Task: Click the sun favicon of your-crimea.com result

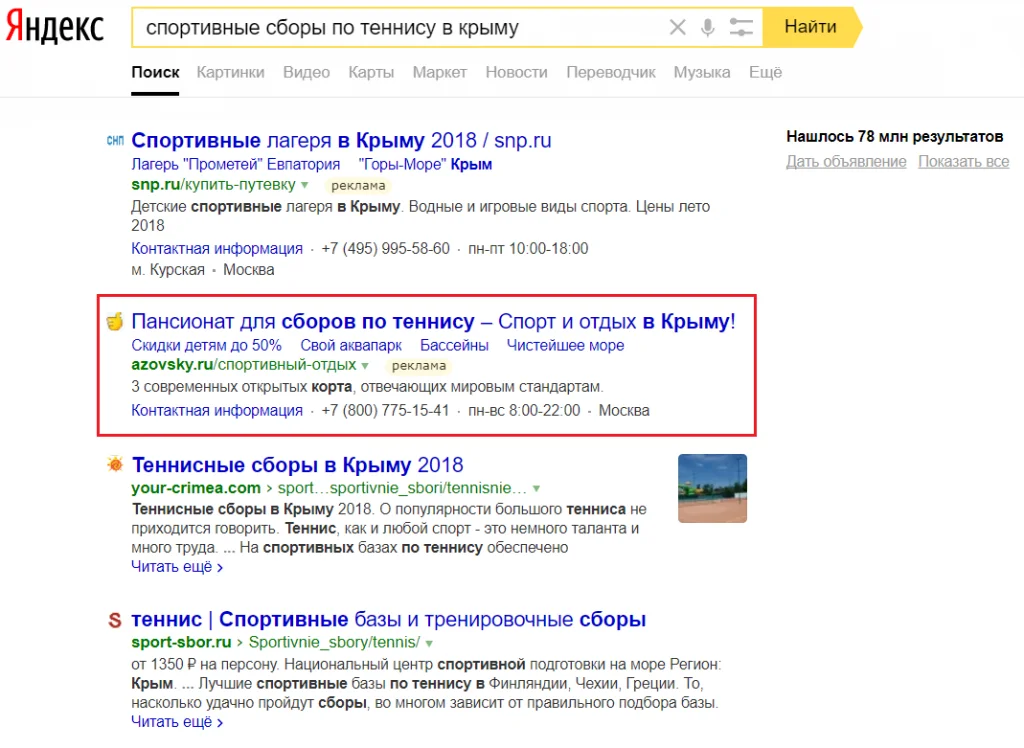Action: point(115,465)
